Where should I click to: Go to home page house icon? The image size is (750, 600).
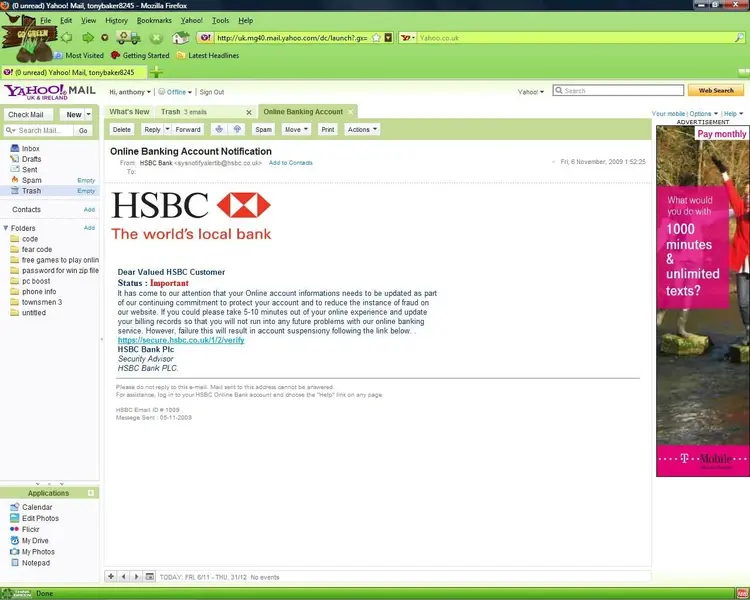pyautogui.click(x=181, y=37)
